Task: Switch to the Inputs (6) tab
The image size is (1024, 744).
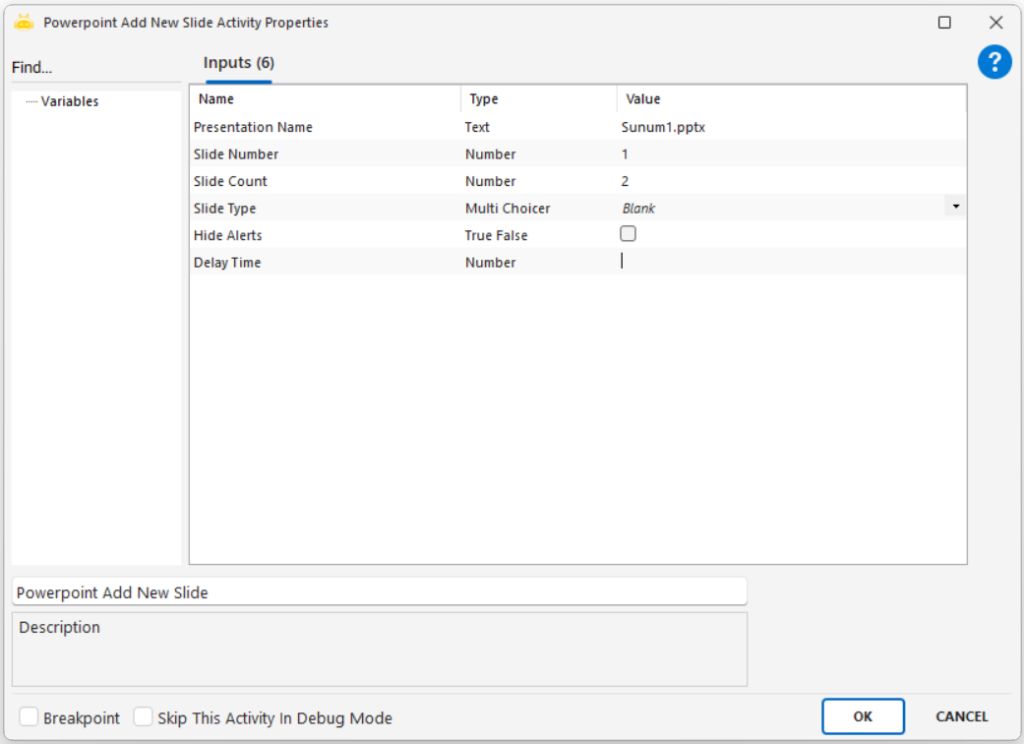Action: click(x=238, y=63)
